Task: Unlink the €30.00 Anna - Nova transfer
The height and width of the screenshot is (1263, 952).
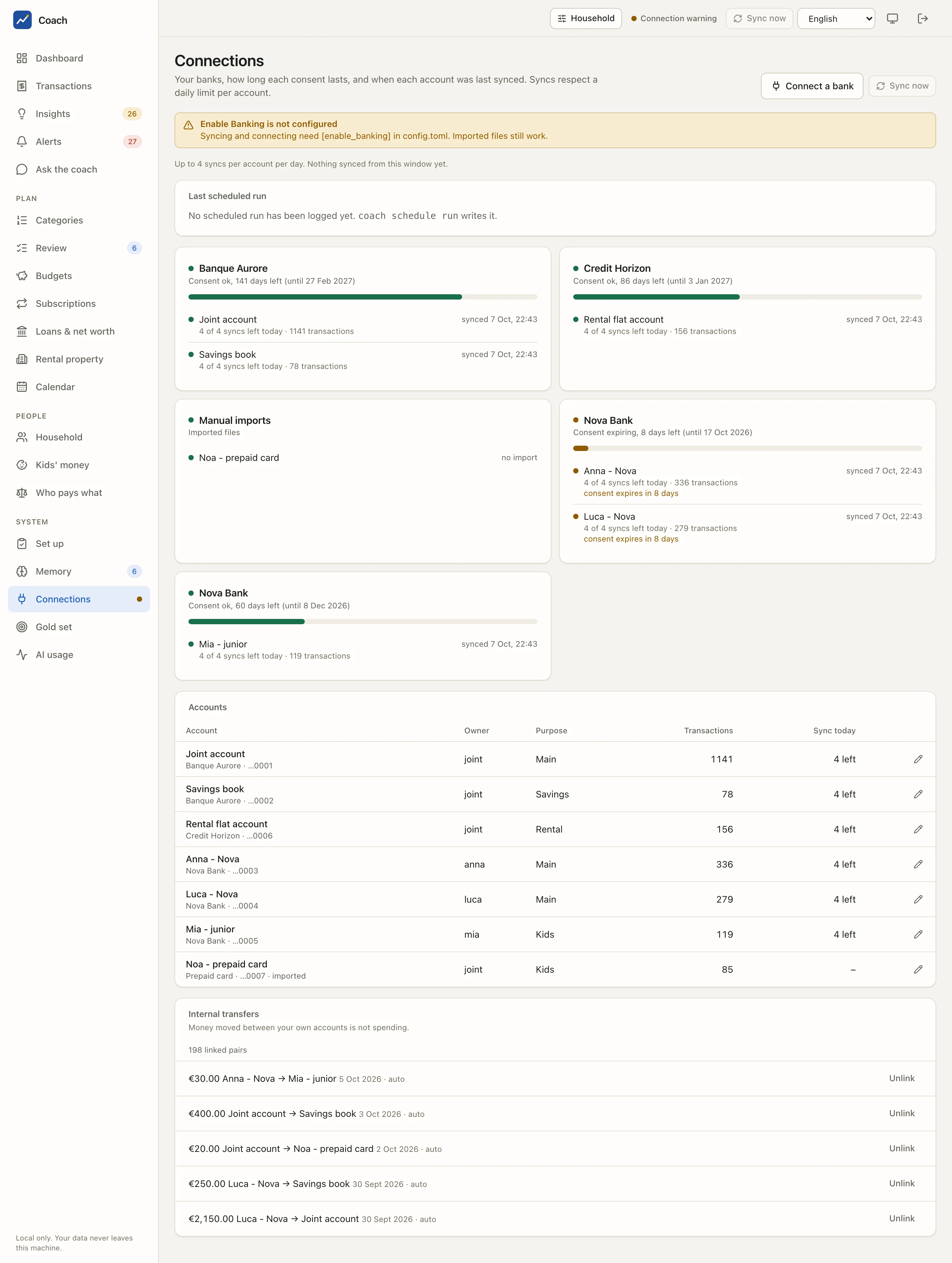Action: 901,1078
